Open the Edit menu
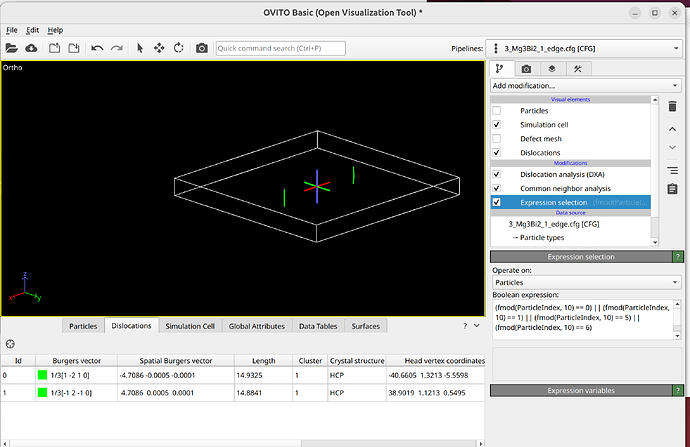The width and height of the screenshot is (690, 447). click(x=33, y=31)
